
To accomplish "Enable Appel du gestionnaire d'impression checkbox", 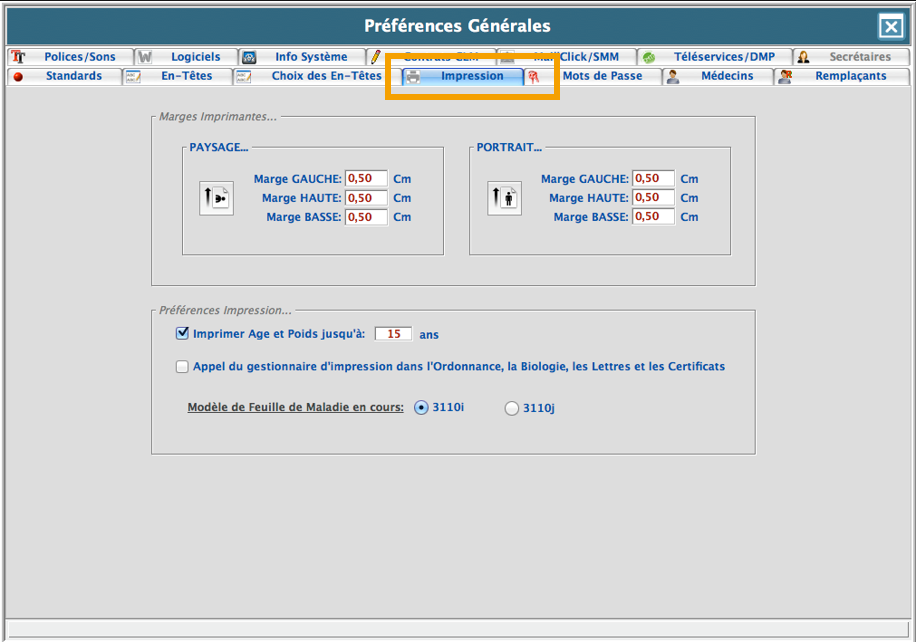I will [182, 367].
